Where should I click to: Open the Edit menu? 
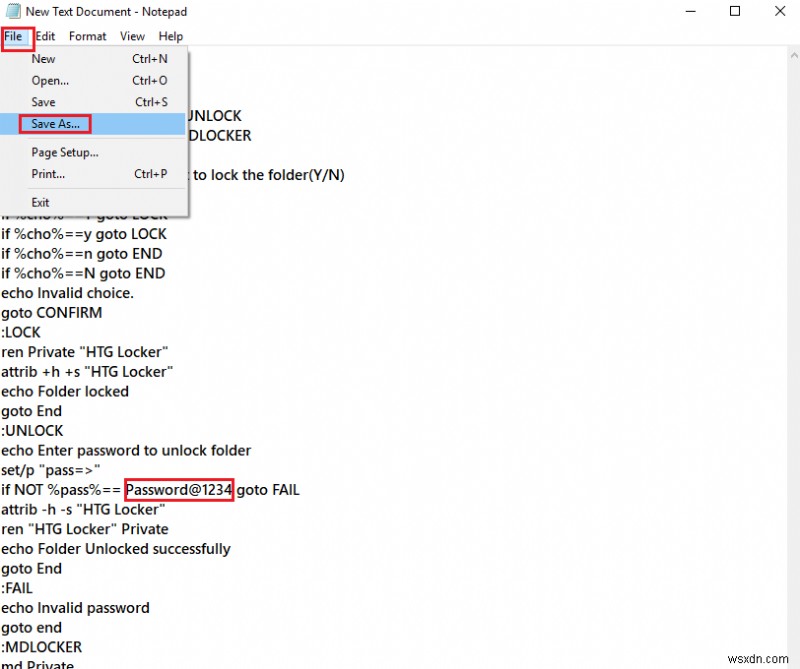pyautogui.click(x=45, y=36)
